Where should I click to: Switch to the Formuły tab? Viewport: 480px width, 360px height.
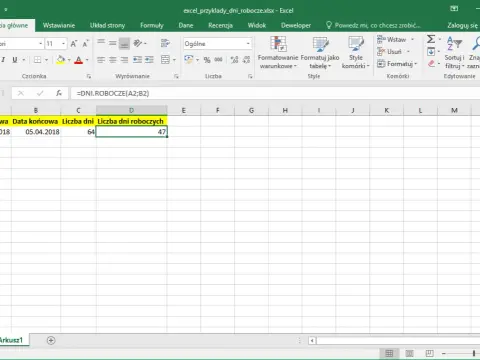tap(152, 25)
